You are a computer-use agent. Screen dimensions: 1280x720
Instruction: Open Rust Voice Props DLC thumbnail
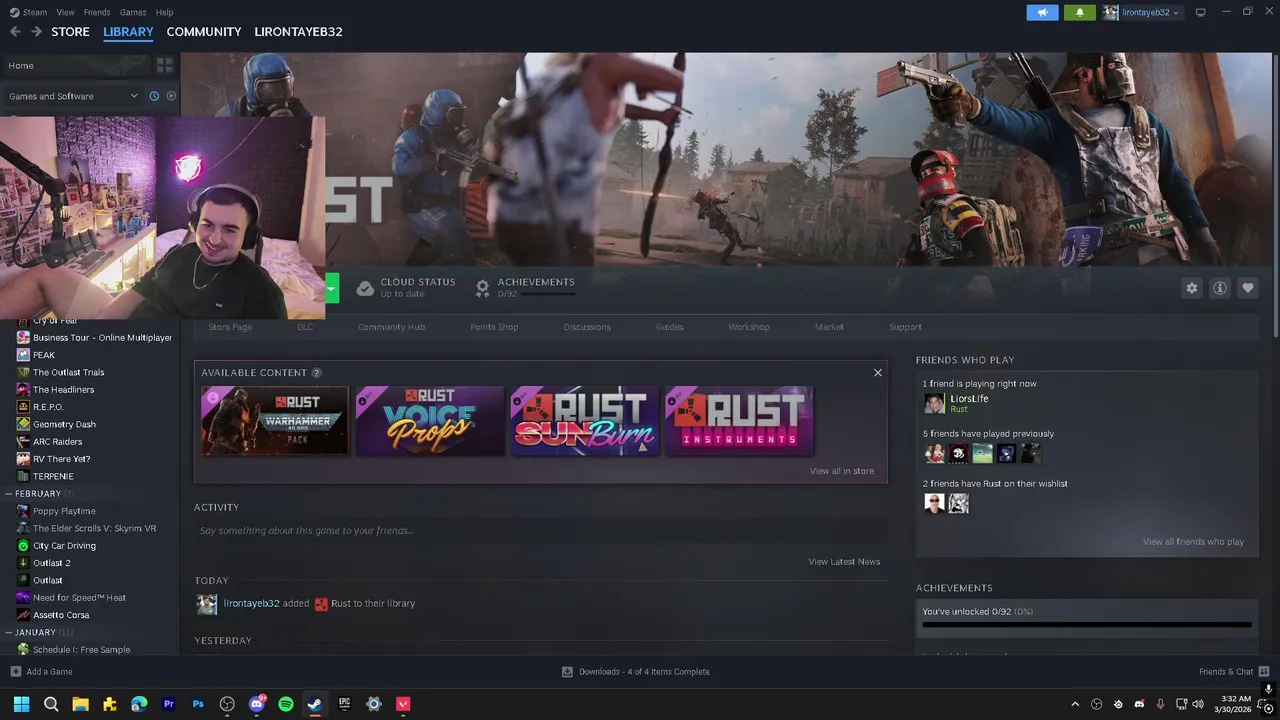(430, 421)
